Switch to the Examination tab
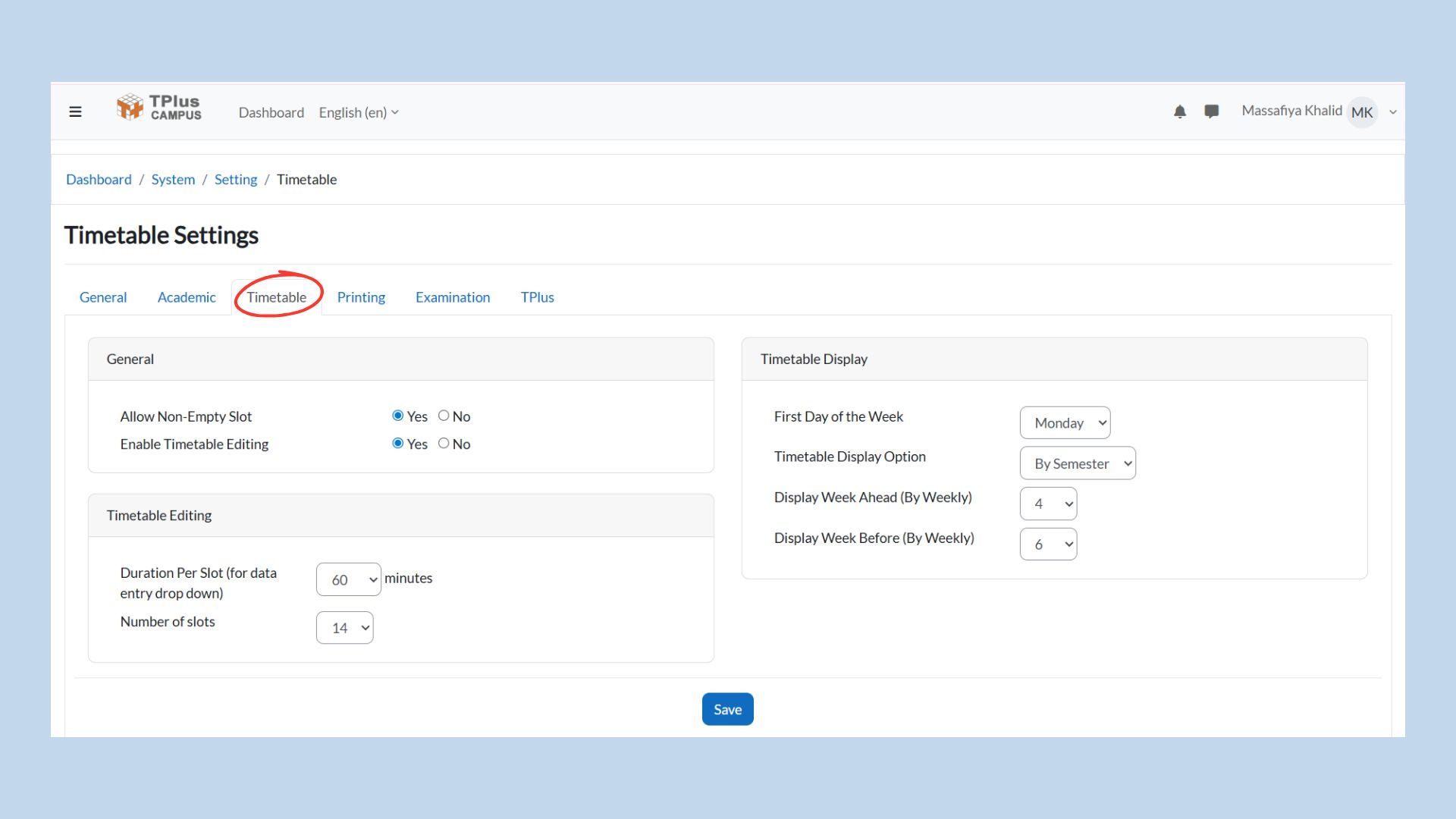The image size is (1456, 819). (453, 297)
